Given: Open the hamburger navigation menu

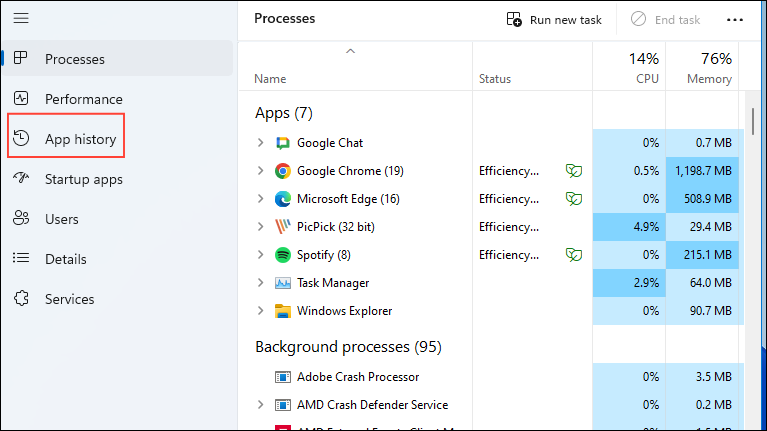Looking at the screenshot, I should coord(21,18).
